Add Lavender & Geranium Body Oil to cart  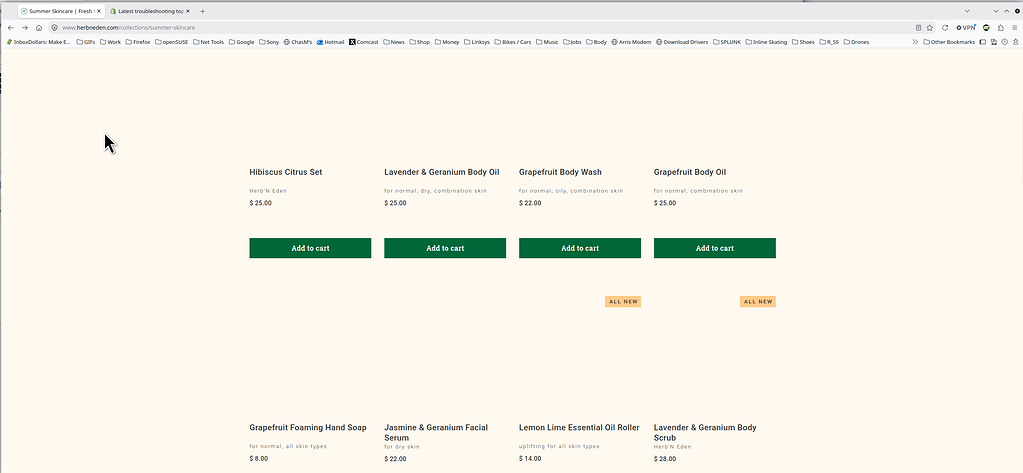click(445, 248)
